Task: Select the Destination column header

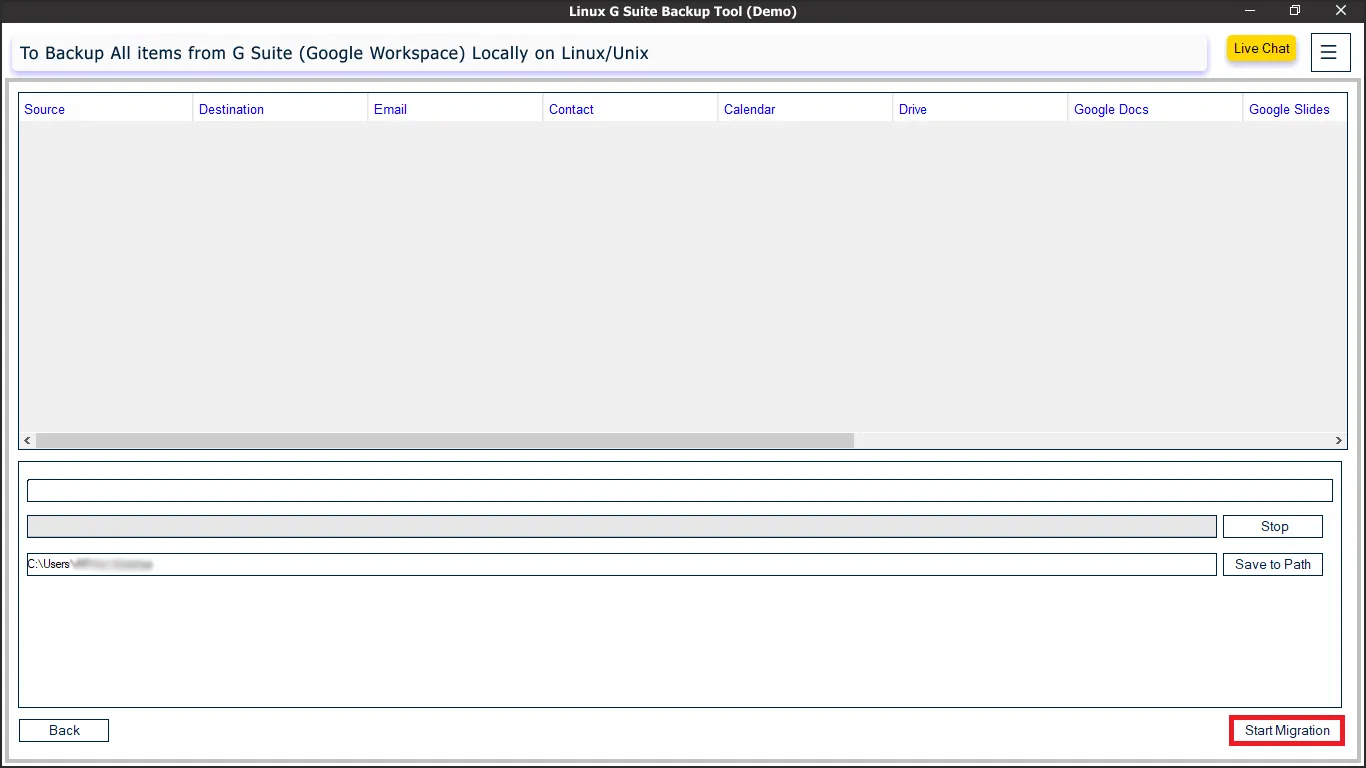Action: click(x=280, y=109)
